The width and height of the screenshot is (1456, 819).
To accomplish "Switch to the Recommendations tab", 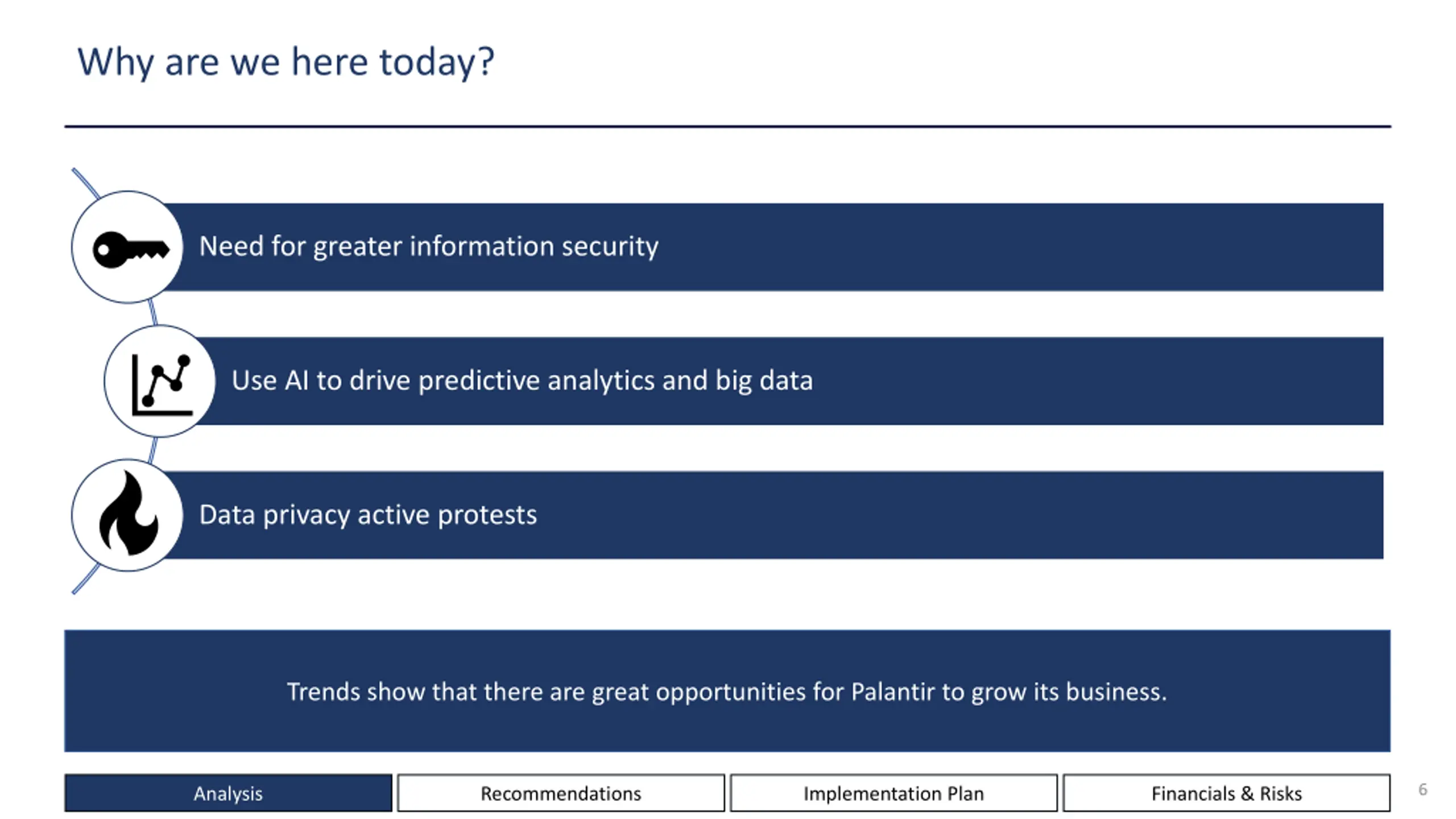I will click(x=561, y=793).
